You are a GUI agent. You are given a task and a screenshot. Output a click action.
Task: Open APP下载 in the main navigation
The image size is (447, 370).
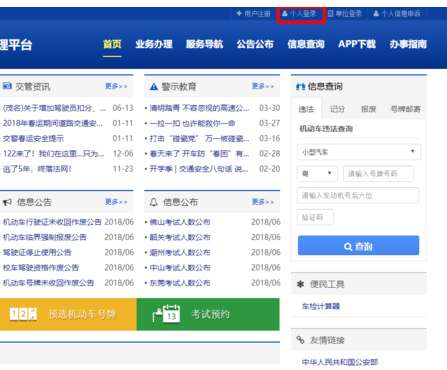[357, 44]
